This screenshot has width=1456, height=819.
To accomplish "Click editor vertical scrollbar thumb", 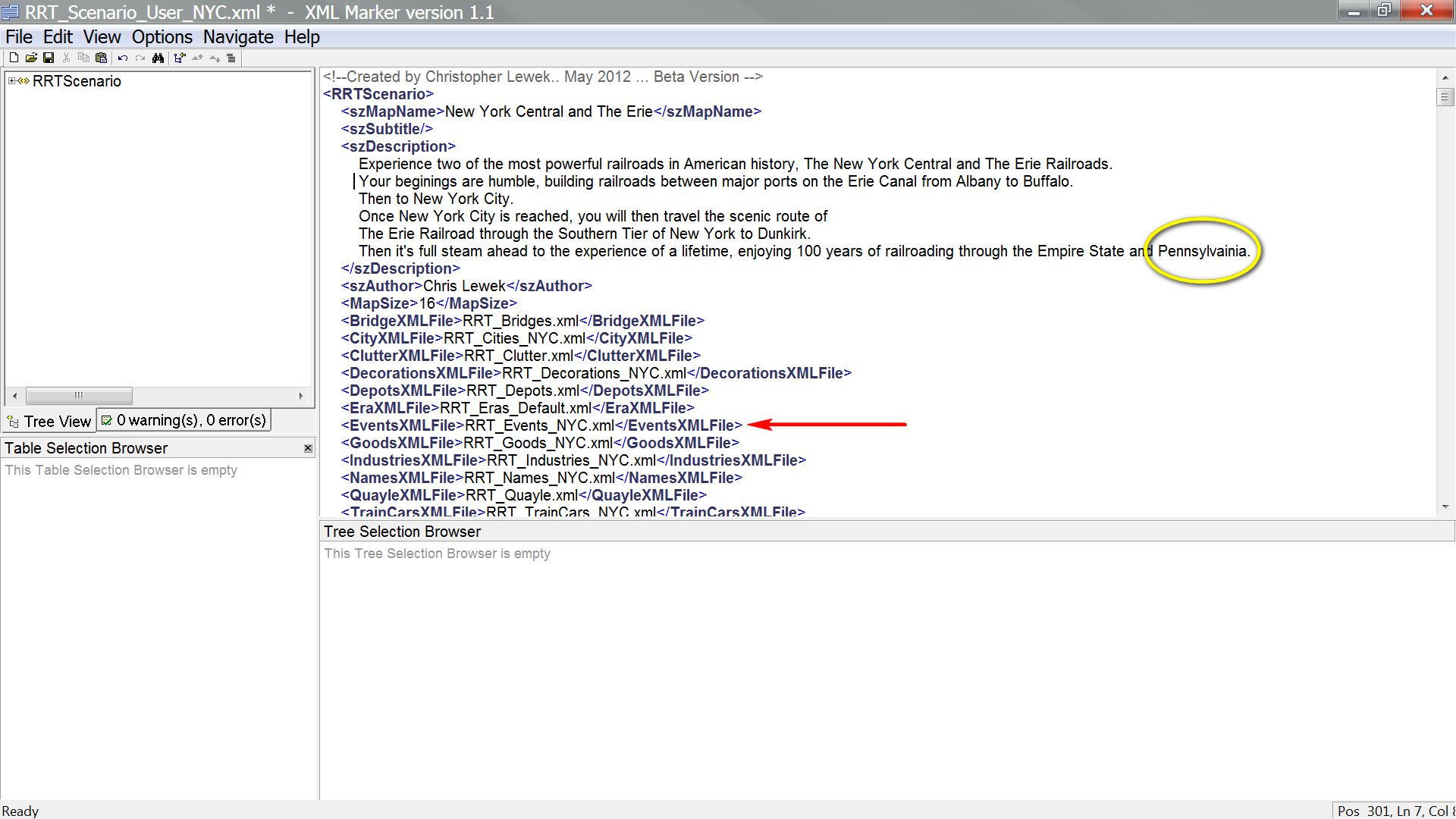I will point(1445,97).
